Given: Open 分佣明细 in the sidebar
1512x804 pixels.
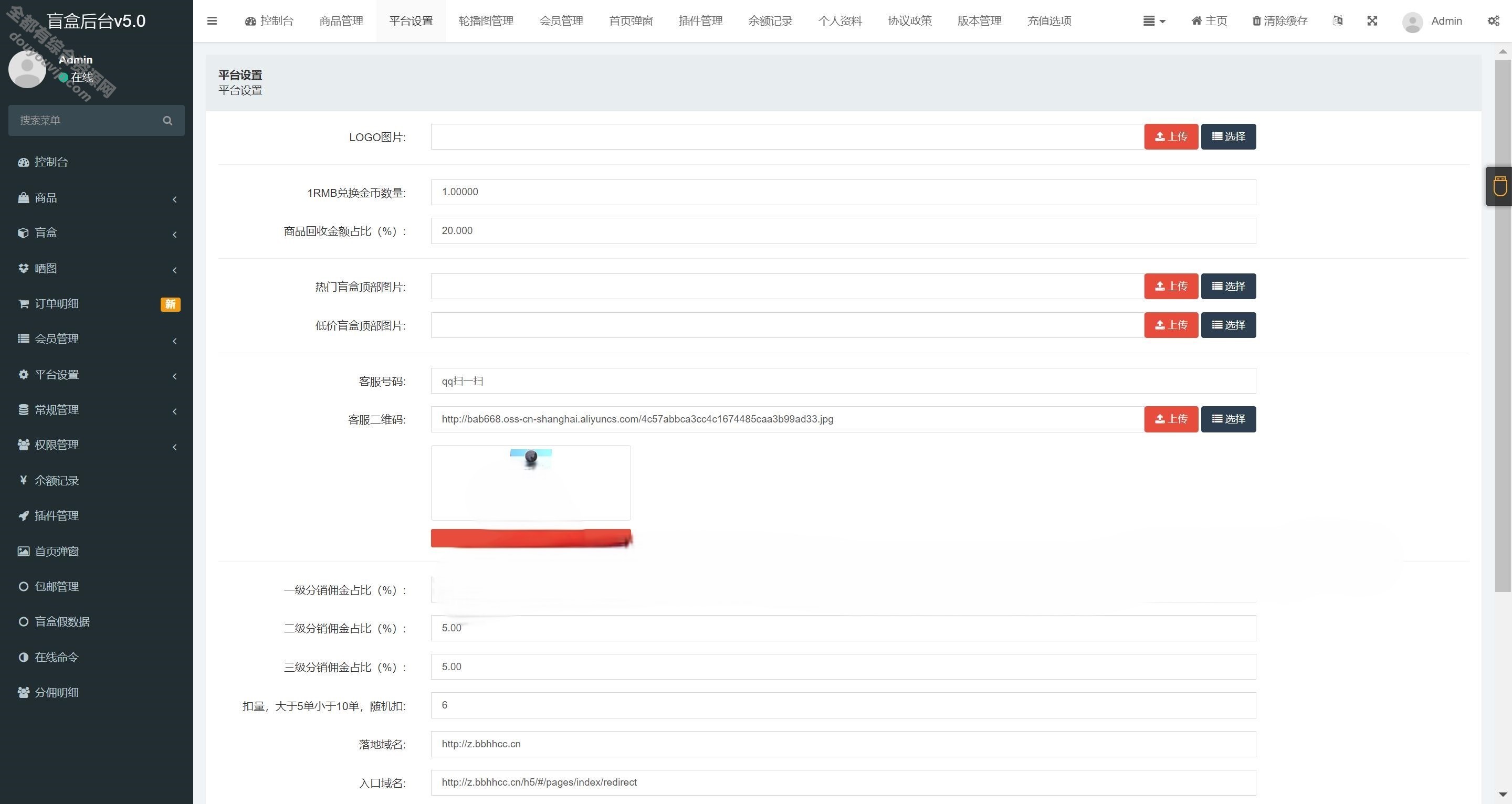Looking at the screenshot, I should 96,693.
